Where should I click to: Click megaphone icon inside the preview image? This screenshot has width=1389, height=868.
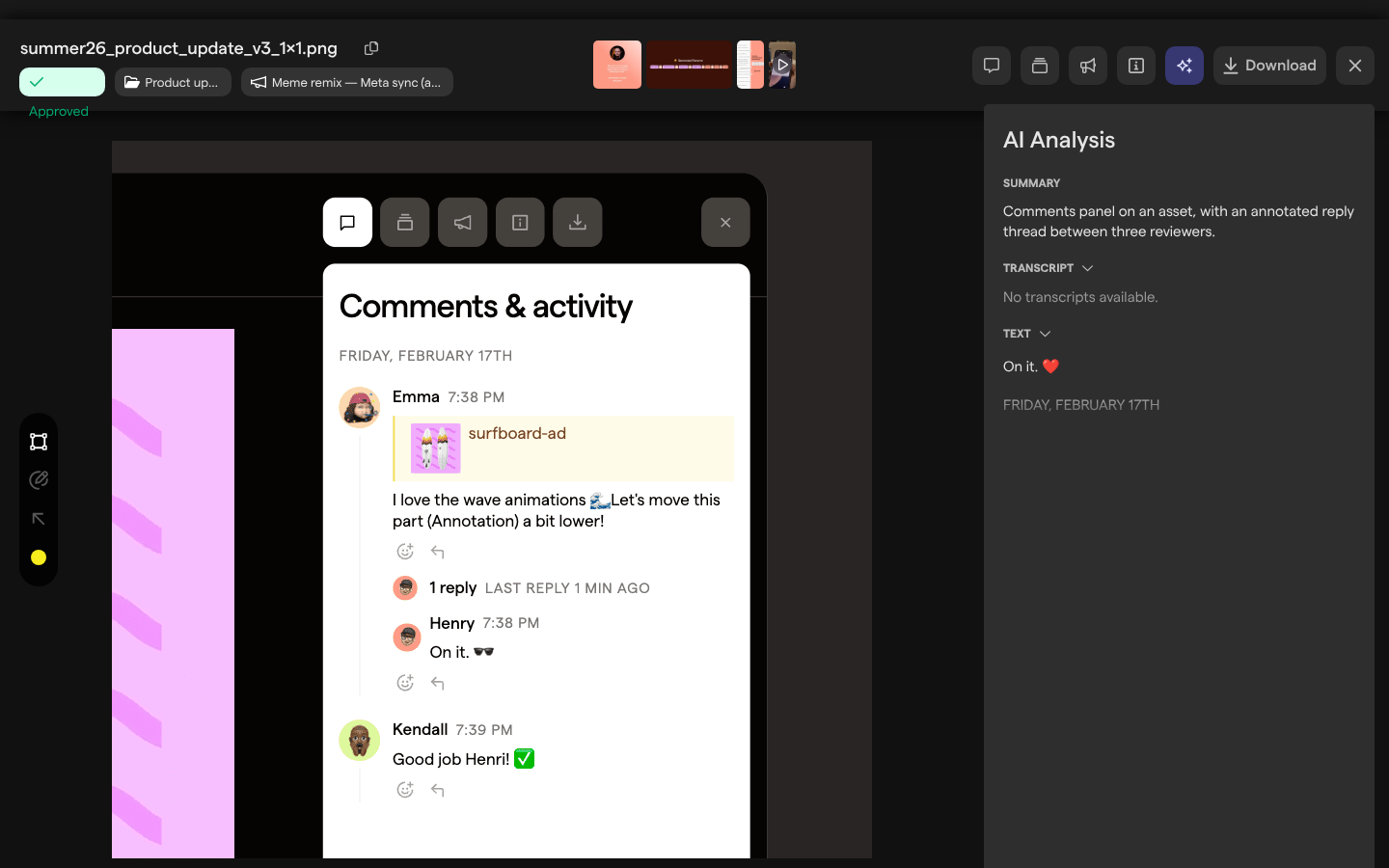tap(463, 223)
